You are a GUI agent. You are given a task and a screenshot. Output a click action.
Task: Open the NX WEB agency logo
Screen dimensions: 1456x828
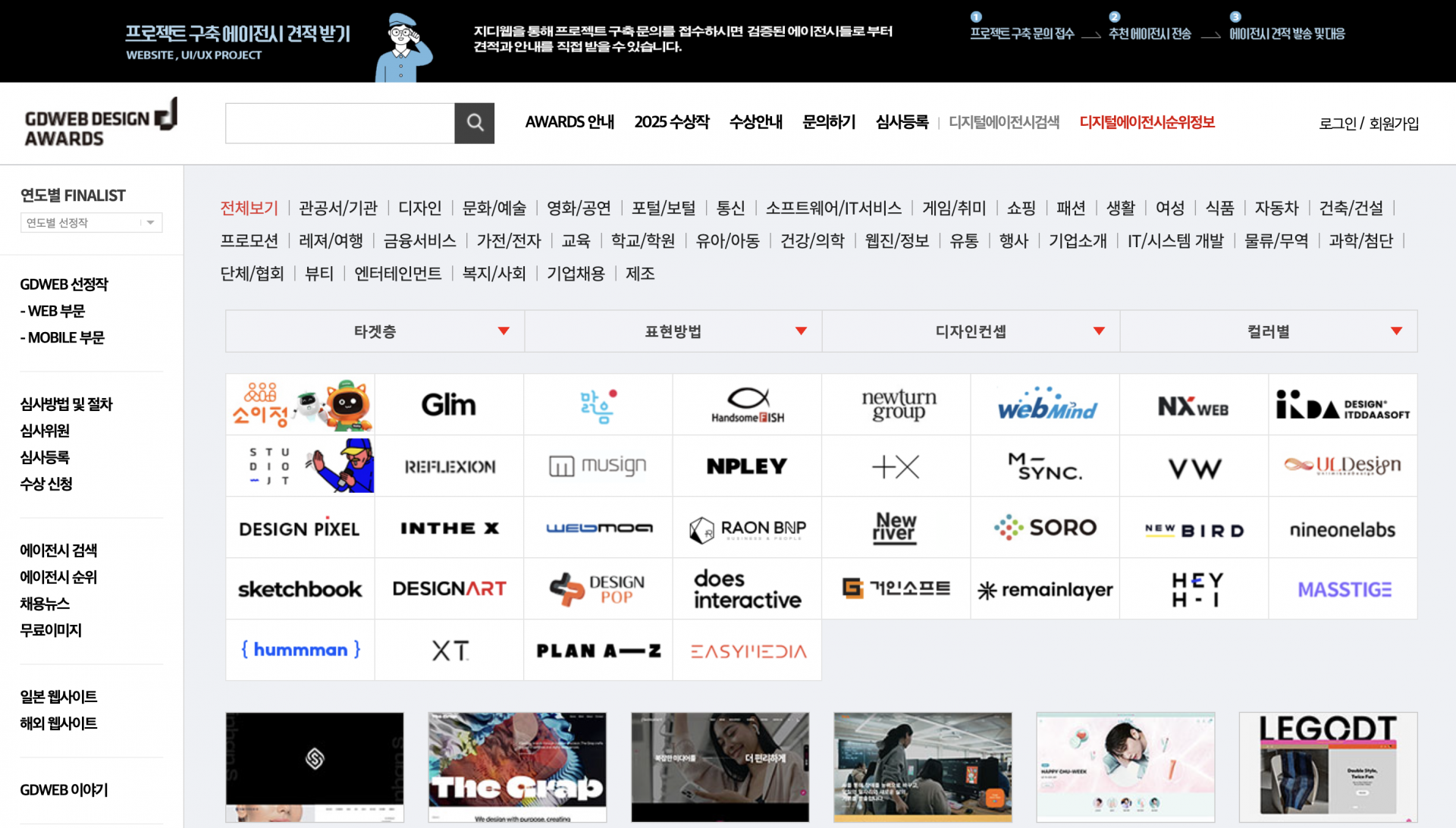[1194, 405]
